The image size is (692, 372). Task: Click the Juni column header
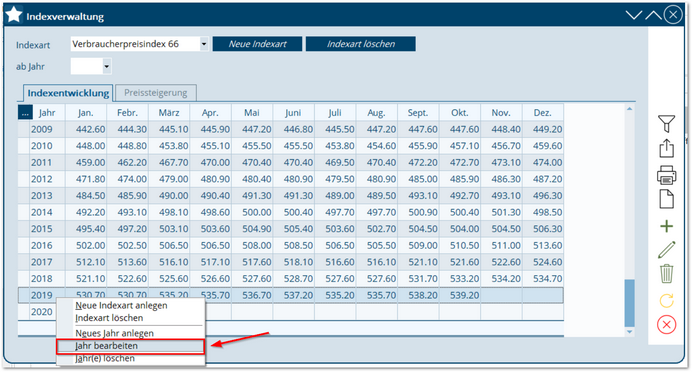[293, 113]
